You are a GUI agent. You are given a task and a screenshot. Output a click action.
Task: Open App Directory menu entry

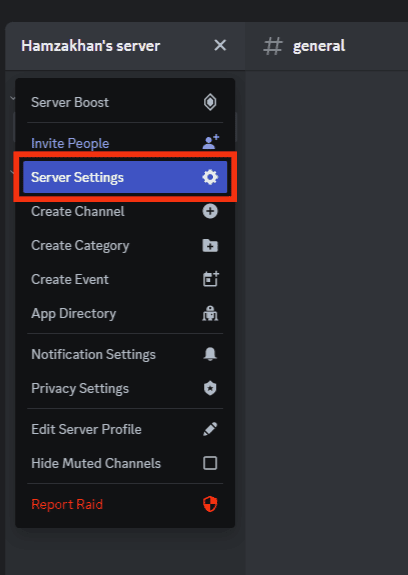coord(125,314)
